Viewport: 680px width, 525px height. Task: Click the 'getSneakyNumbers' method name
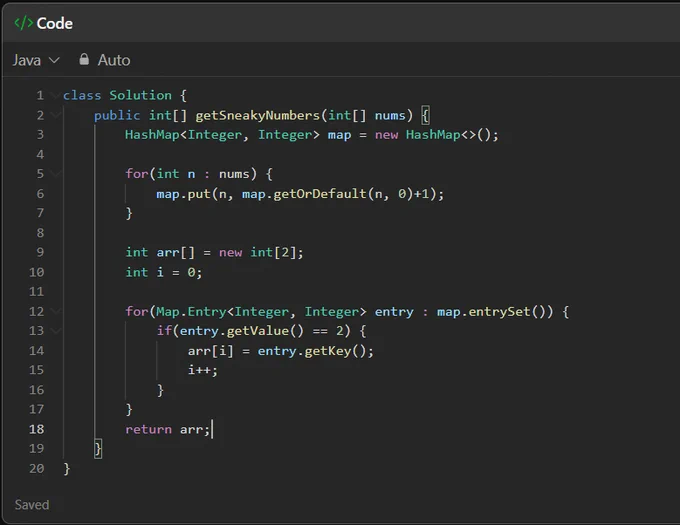(x=258, y=115)
